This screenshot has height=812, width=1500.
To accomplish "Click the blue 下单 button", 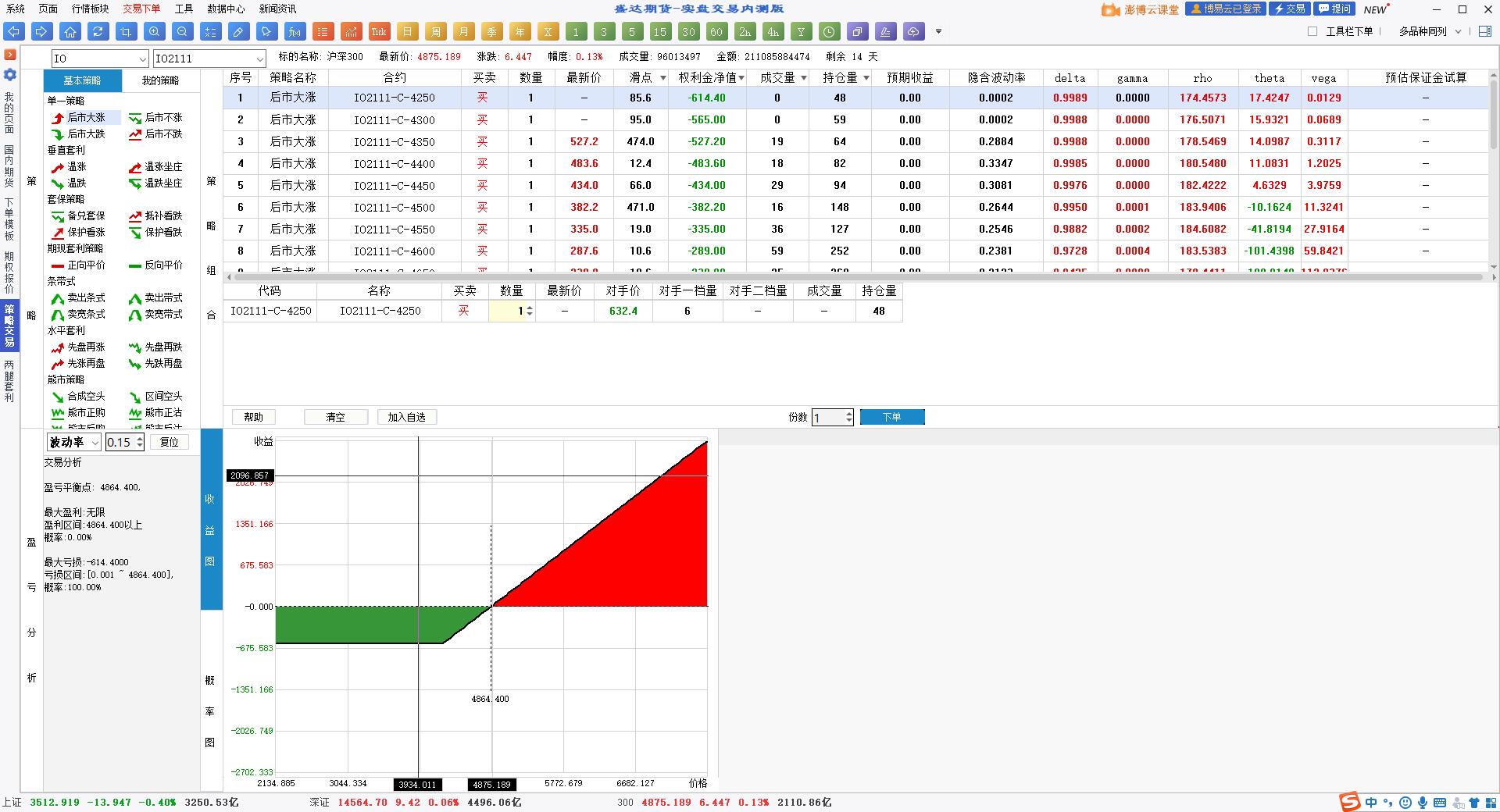I will click(892, 417).
